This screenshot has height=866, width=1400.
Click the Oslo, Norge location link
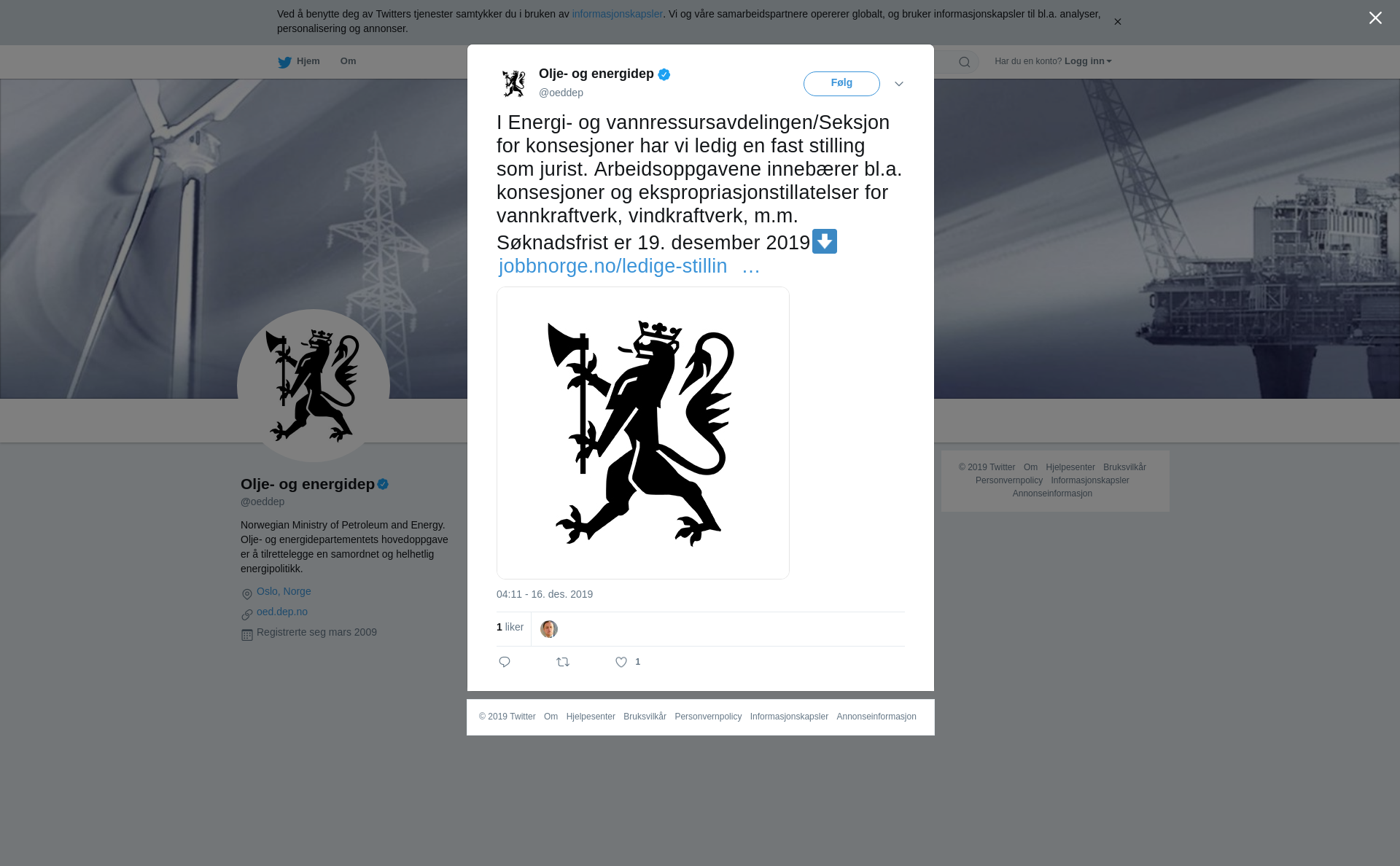pyautogui.click(x=284, y=591)
